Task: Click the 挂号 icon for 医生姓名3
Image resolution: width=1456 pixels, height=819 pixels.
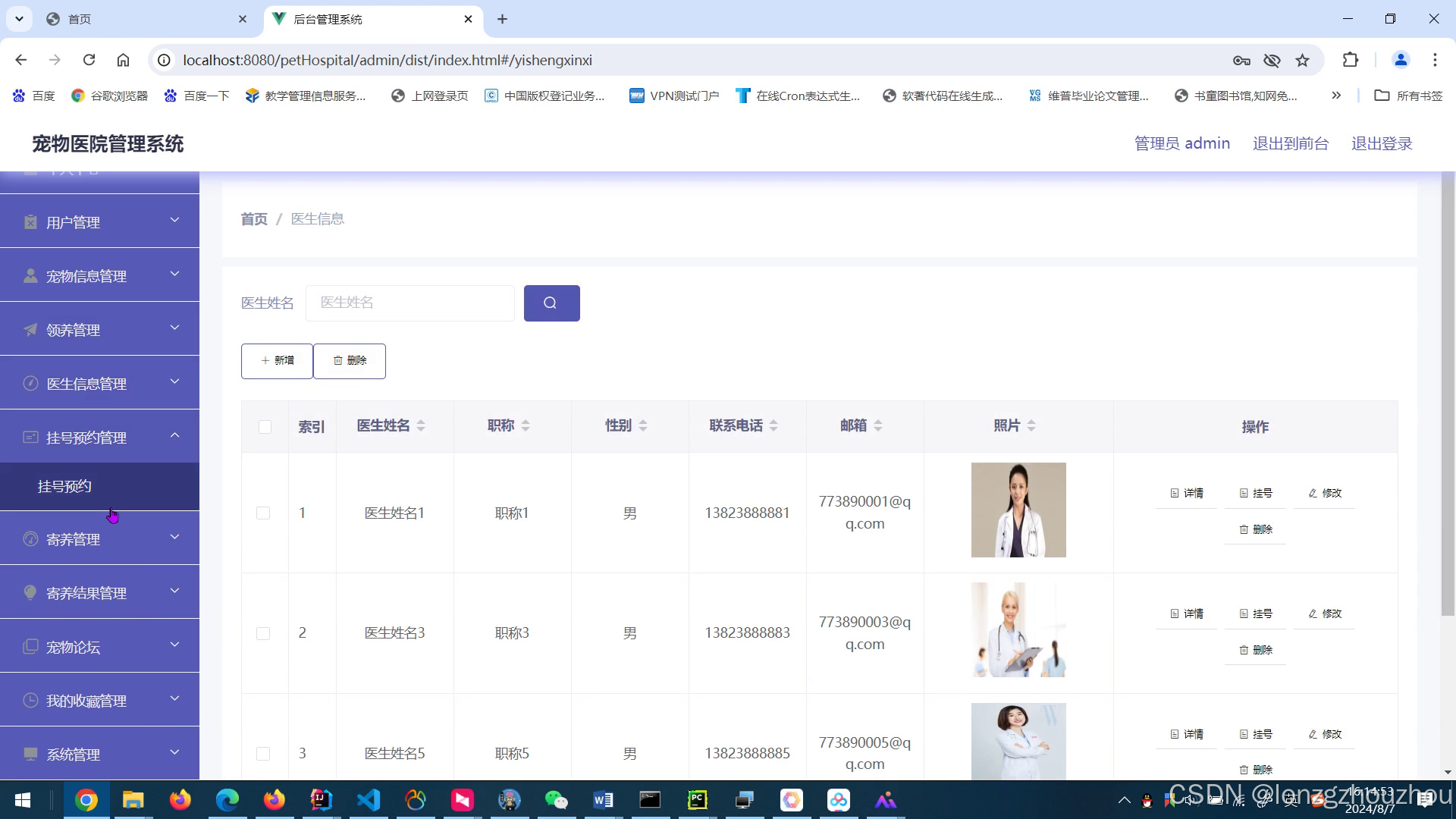Action: pyautogui.click(x=1244, y=613)
